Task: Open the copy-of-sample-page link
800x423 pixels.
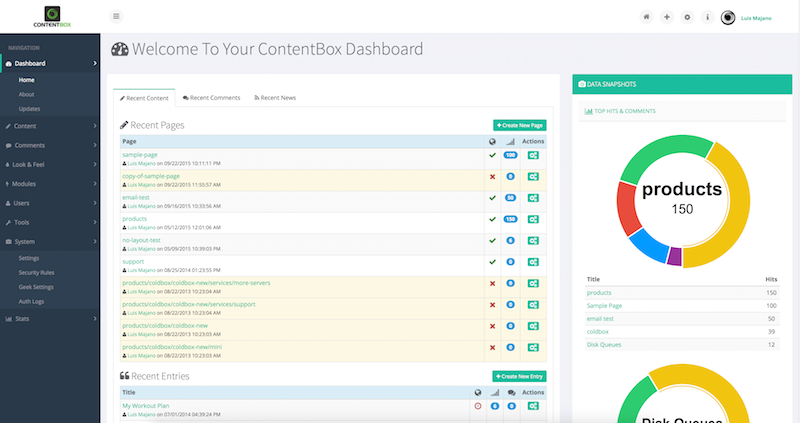Action: (x=151, y=176)
